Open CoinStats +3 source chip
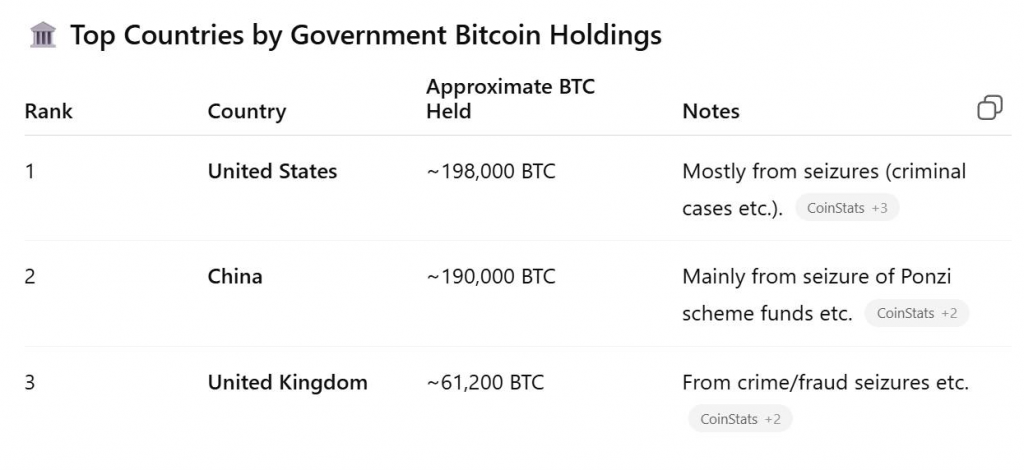 click(847, 208)
